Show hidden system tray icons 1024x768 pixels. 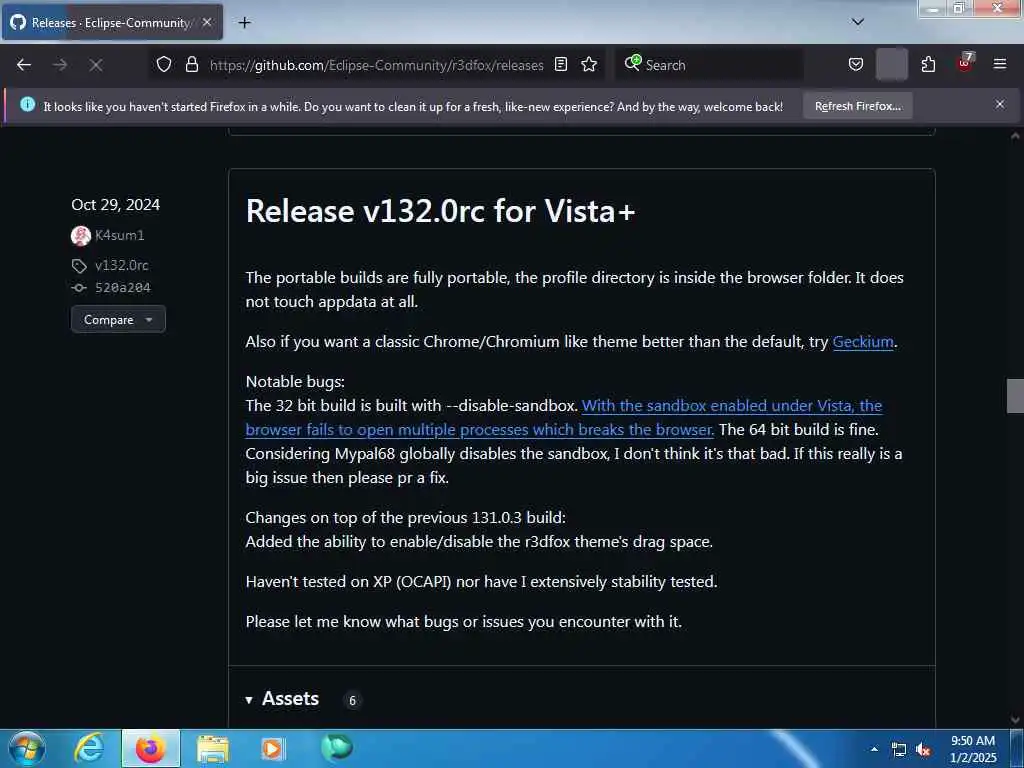click(874, 749)
